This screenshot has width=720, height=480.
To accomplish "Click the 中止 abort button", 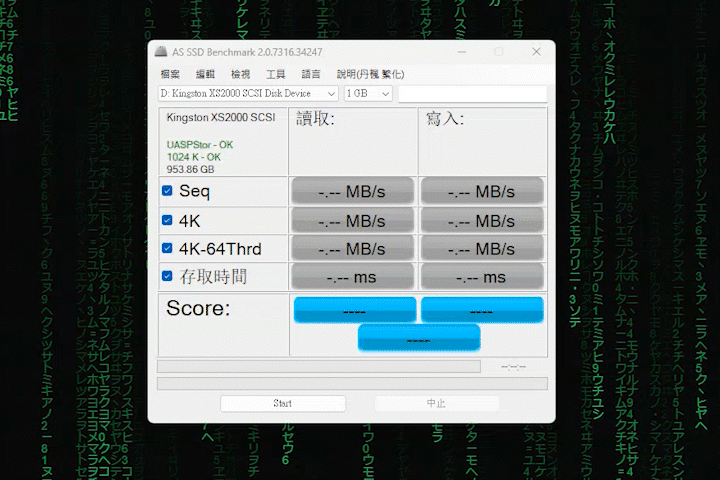I will pos(436,403).
